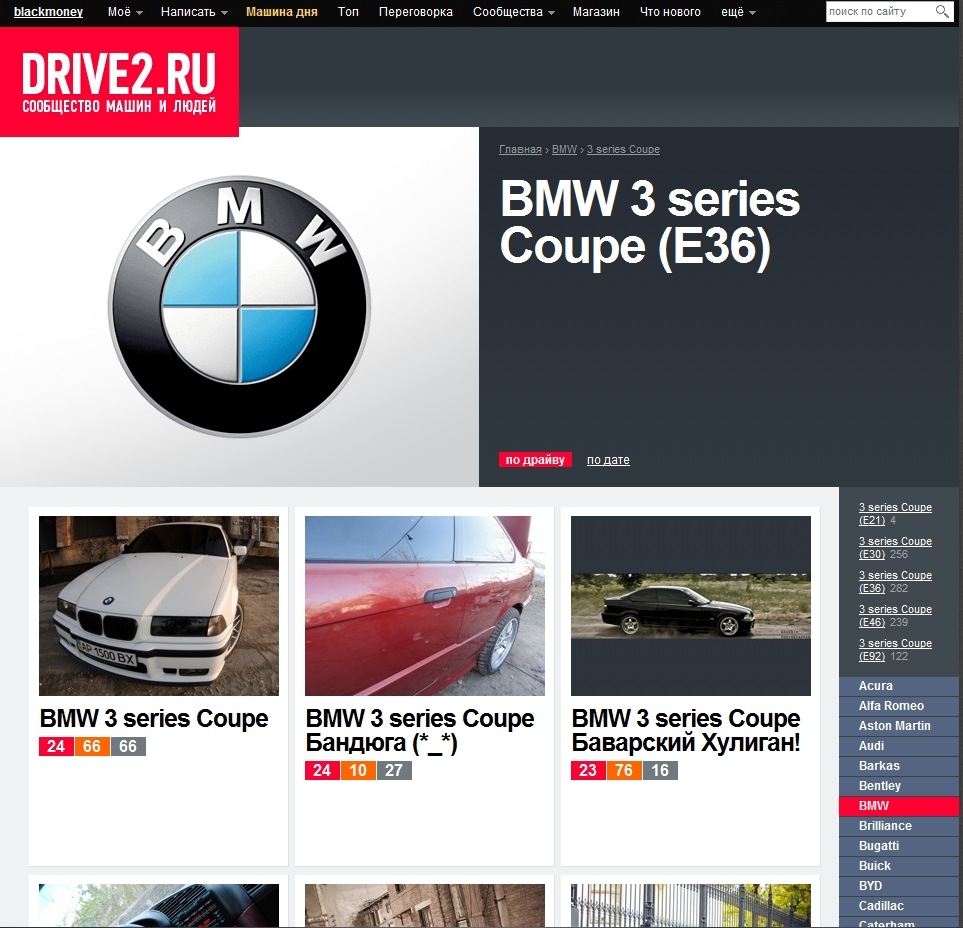Open Машина дня page
963x928 pixels.
(x=282, y=12)
